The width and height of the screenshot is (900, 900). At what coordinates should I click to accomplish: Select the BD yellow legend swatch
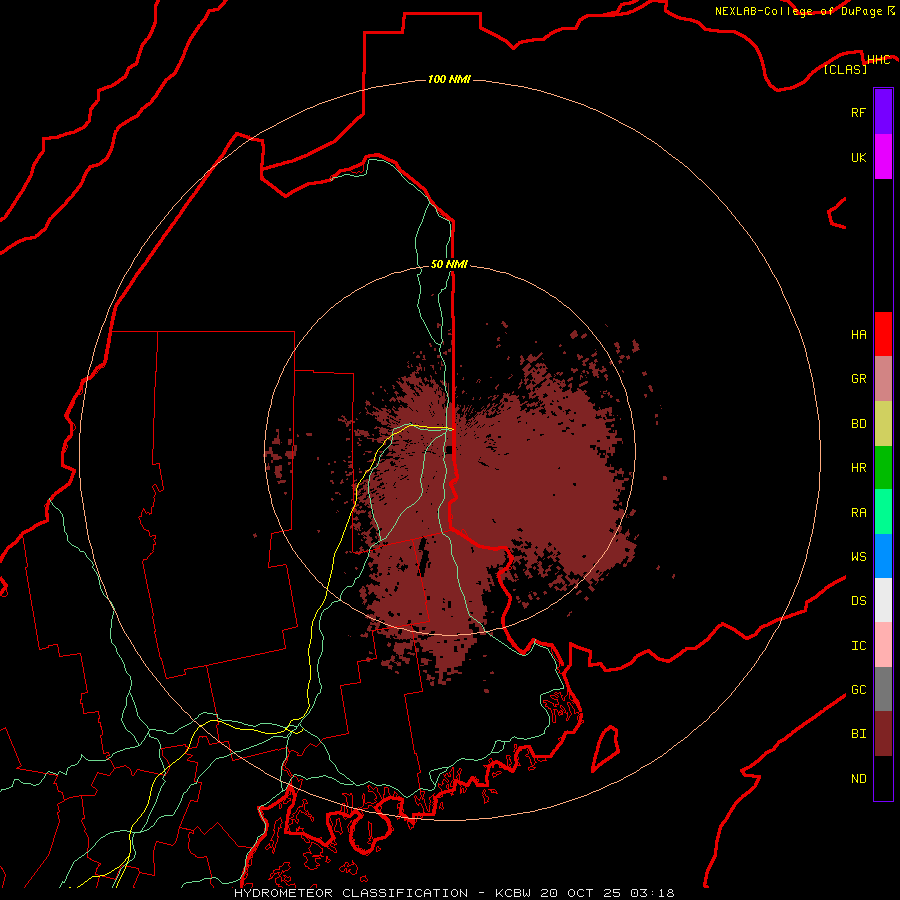tap(883, 424)
